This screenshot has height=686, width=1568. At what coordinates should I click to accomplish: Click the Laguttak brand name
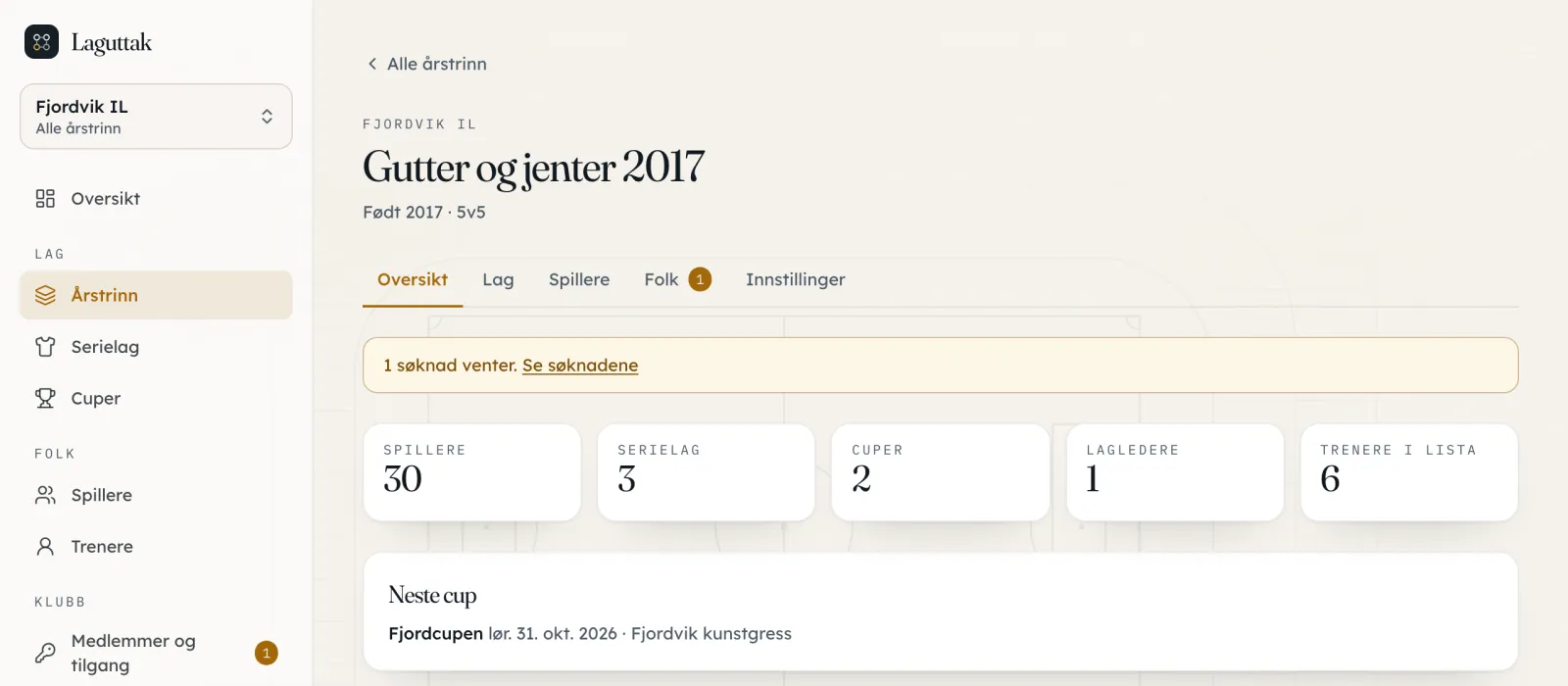(x=112, y=43)
